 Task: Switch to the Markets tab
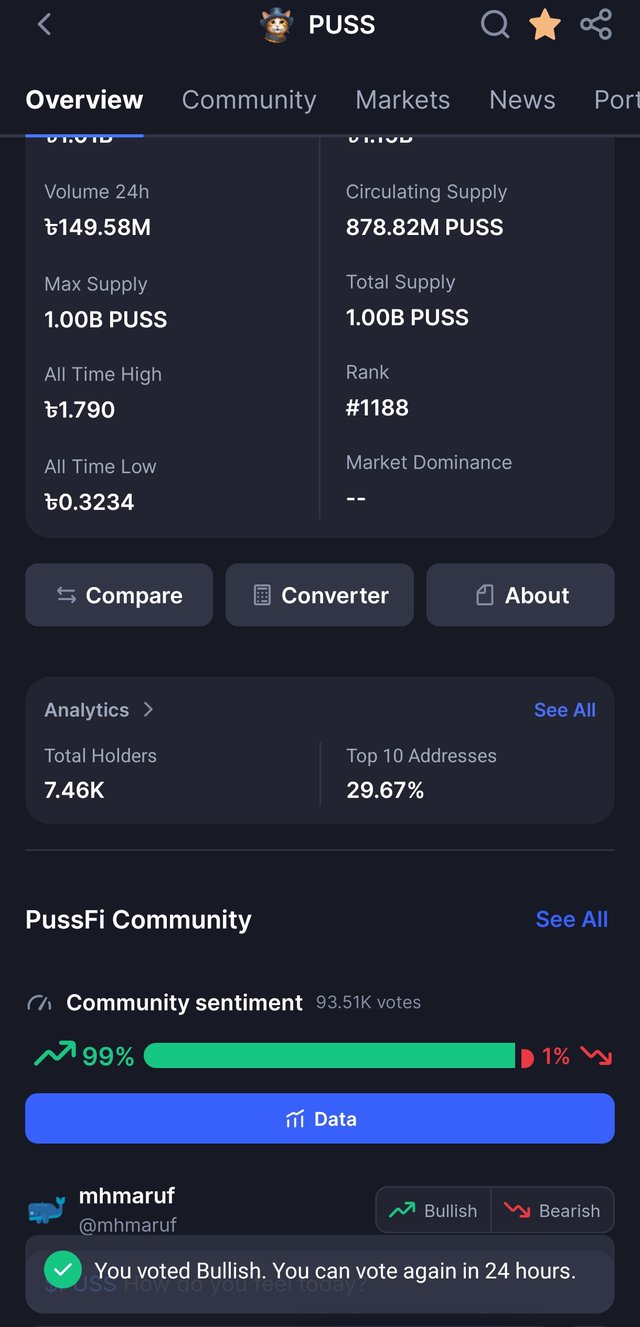click(403, 100)
